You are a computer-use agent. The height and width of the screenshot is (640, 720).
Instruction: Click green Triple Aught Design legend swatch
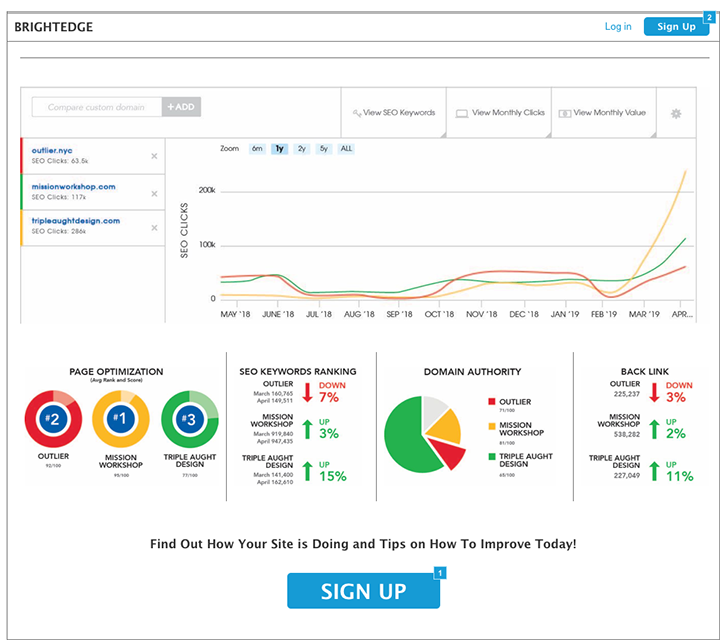[492, 456]
